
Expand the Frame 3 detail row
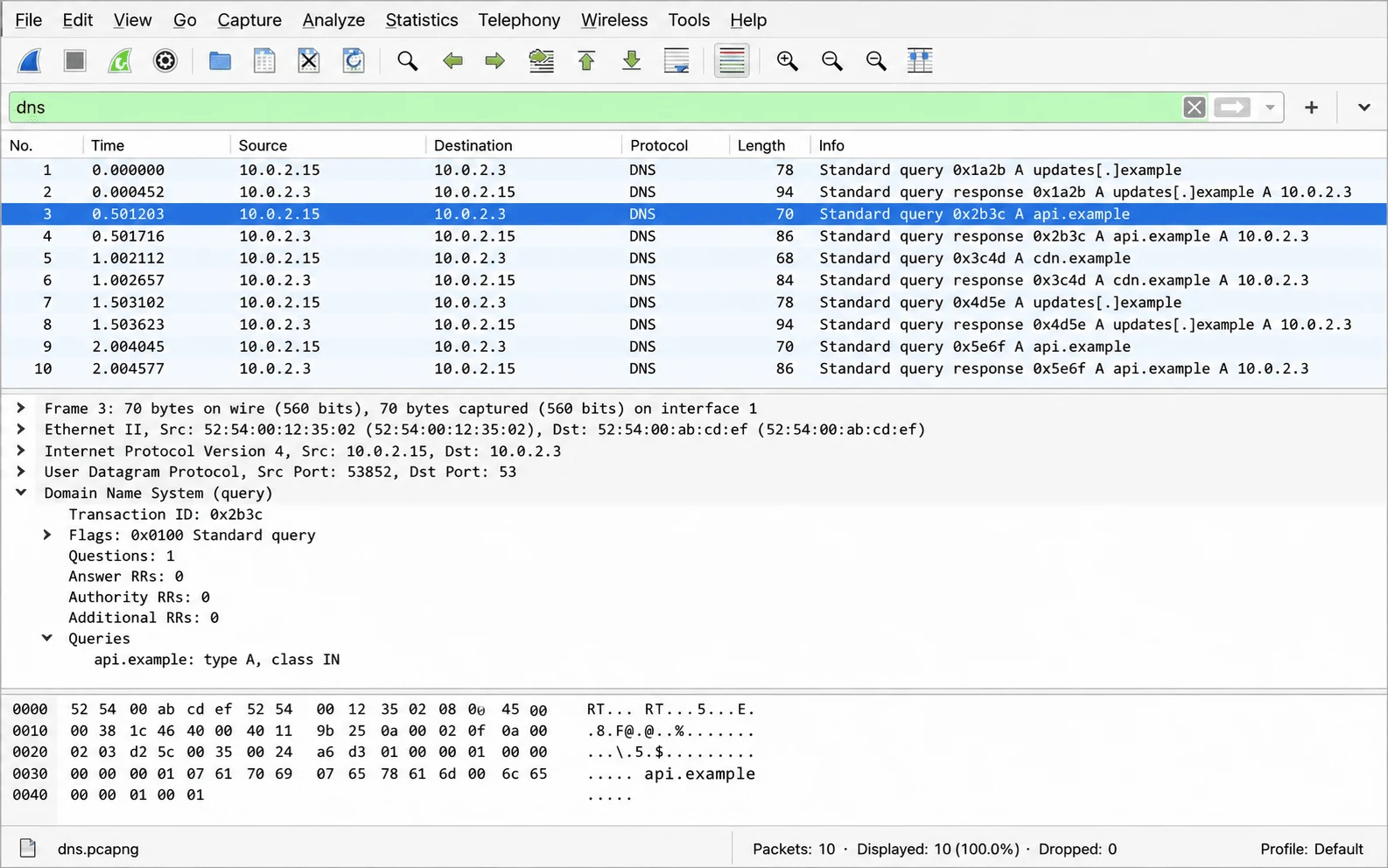[20, 408]
